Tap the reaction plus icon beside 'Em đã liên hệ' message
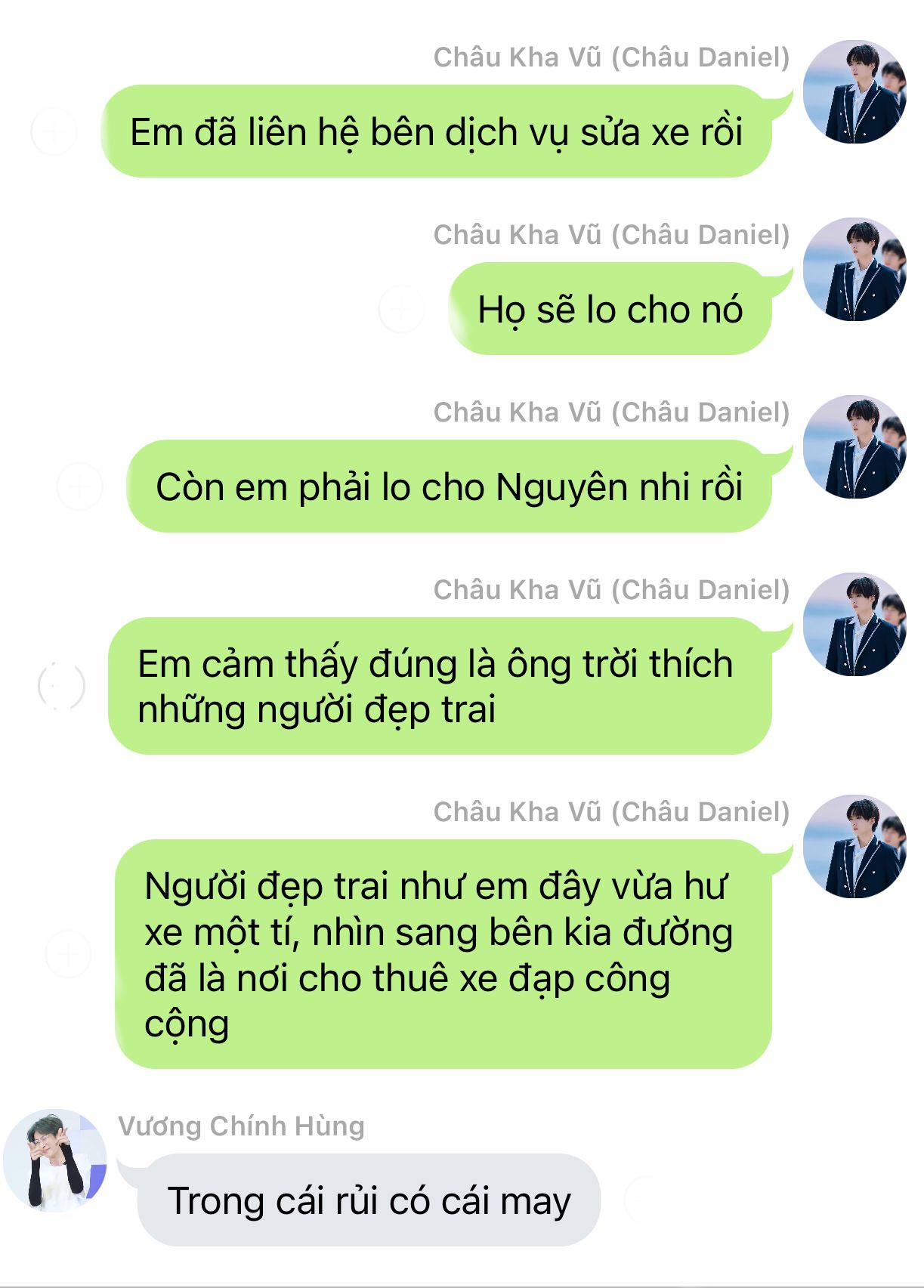The width and height of the screenshot is (924, 1288). pyautogui.click(x=54, y=131)
